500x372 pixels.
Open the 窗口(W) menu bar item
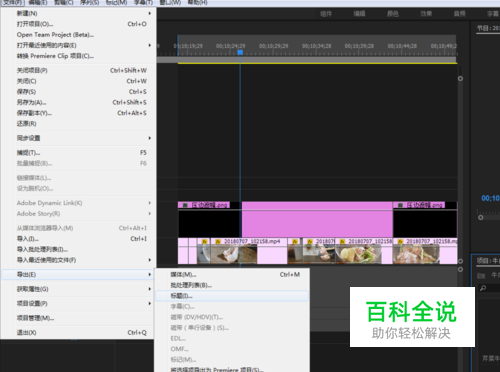point(170,2)
